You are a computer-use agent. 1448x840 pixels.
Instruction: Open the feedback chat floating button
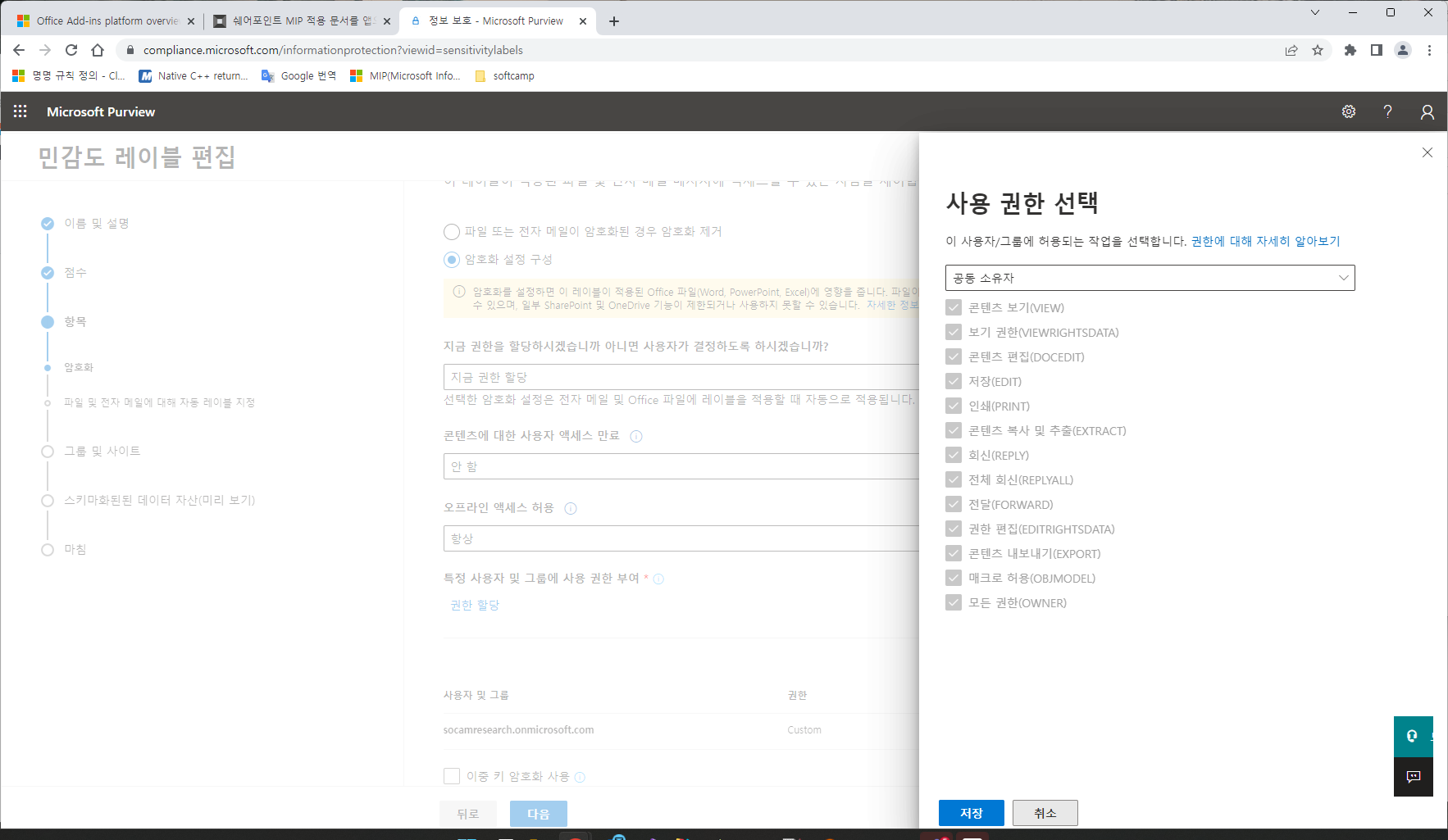[x=1413, y=777]
